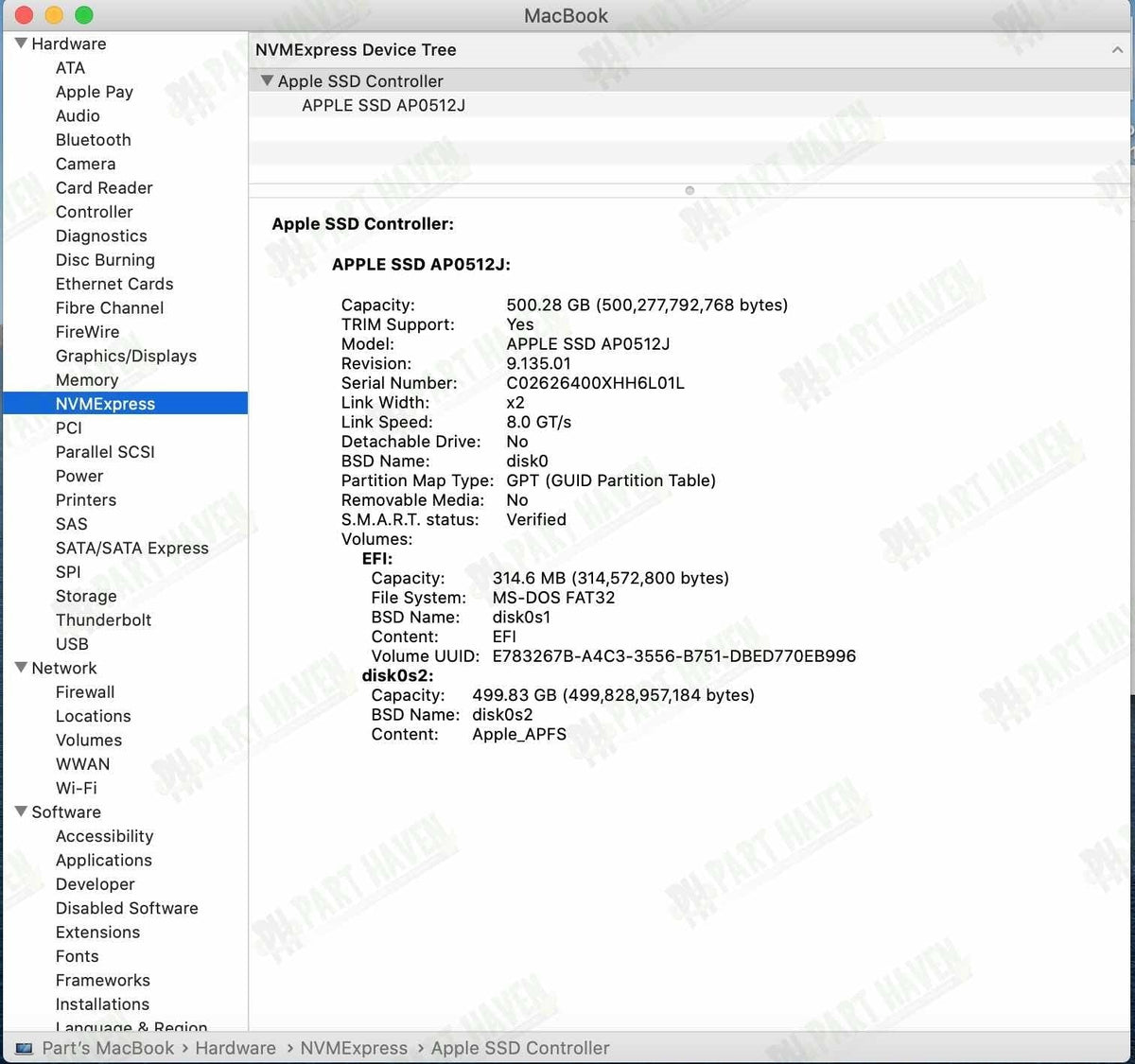Click the S.M.A.R.T. status Verified value
The width and height of the screenshot is (1135, 1064).
[536, 520]
